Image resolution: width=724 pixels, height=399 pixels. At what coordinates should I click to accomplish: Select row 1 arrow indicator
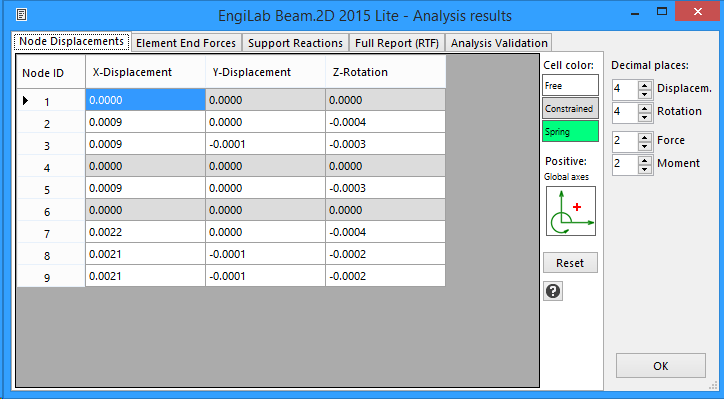(x=25, y=100)
